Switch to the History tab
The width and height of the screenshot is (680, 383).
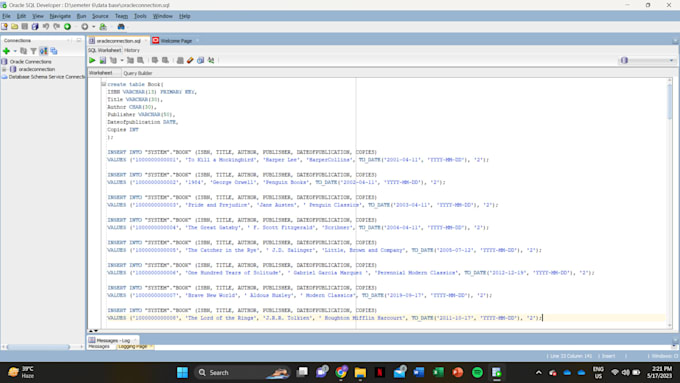click(132, 50)
